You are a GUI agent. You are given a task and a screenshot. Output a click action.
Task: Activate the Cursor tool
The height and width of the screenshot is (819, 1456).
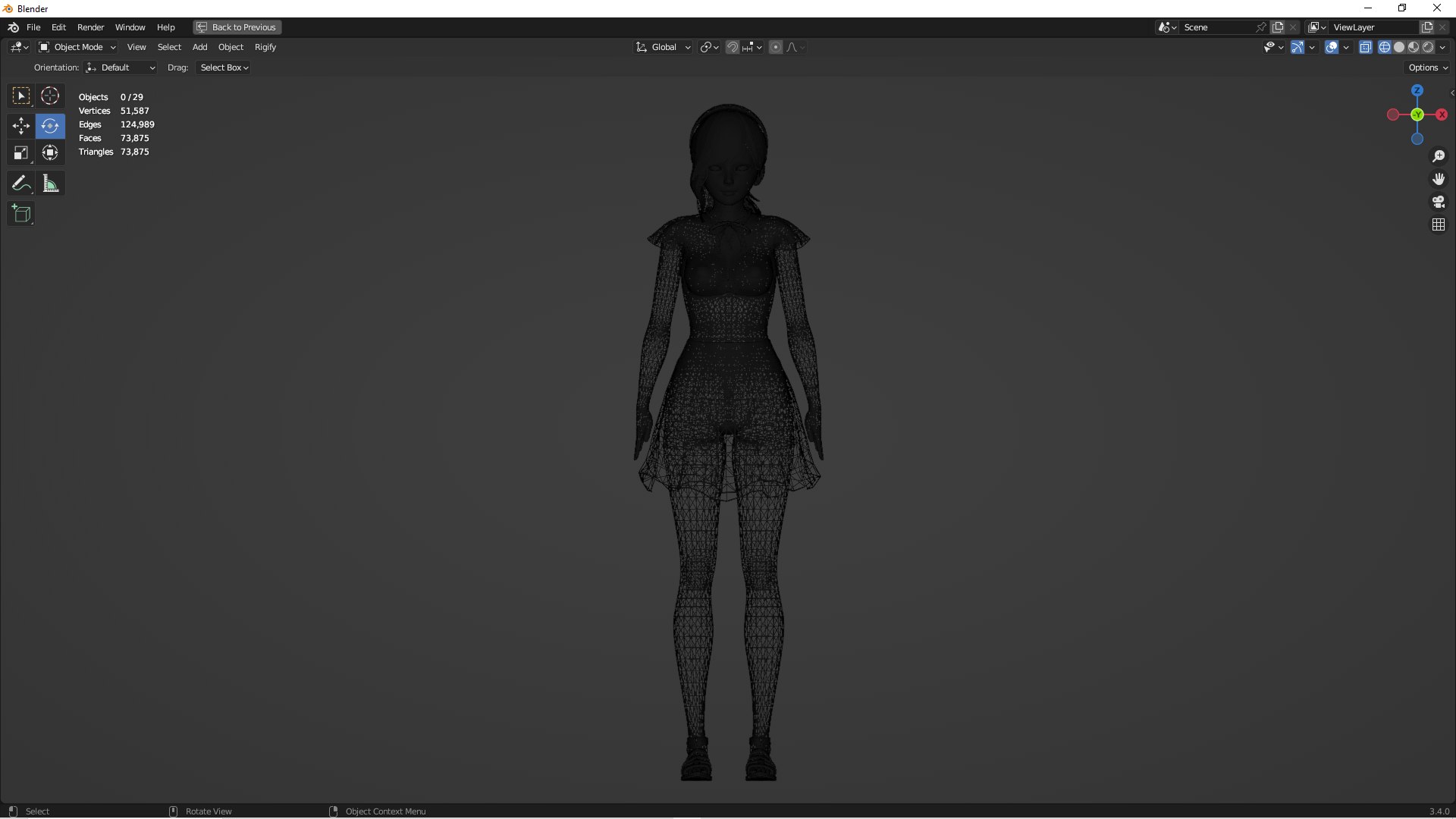coord(50,96)
